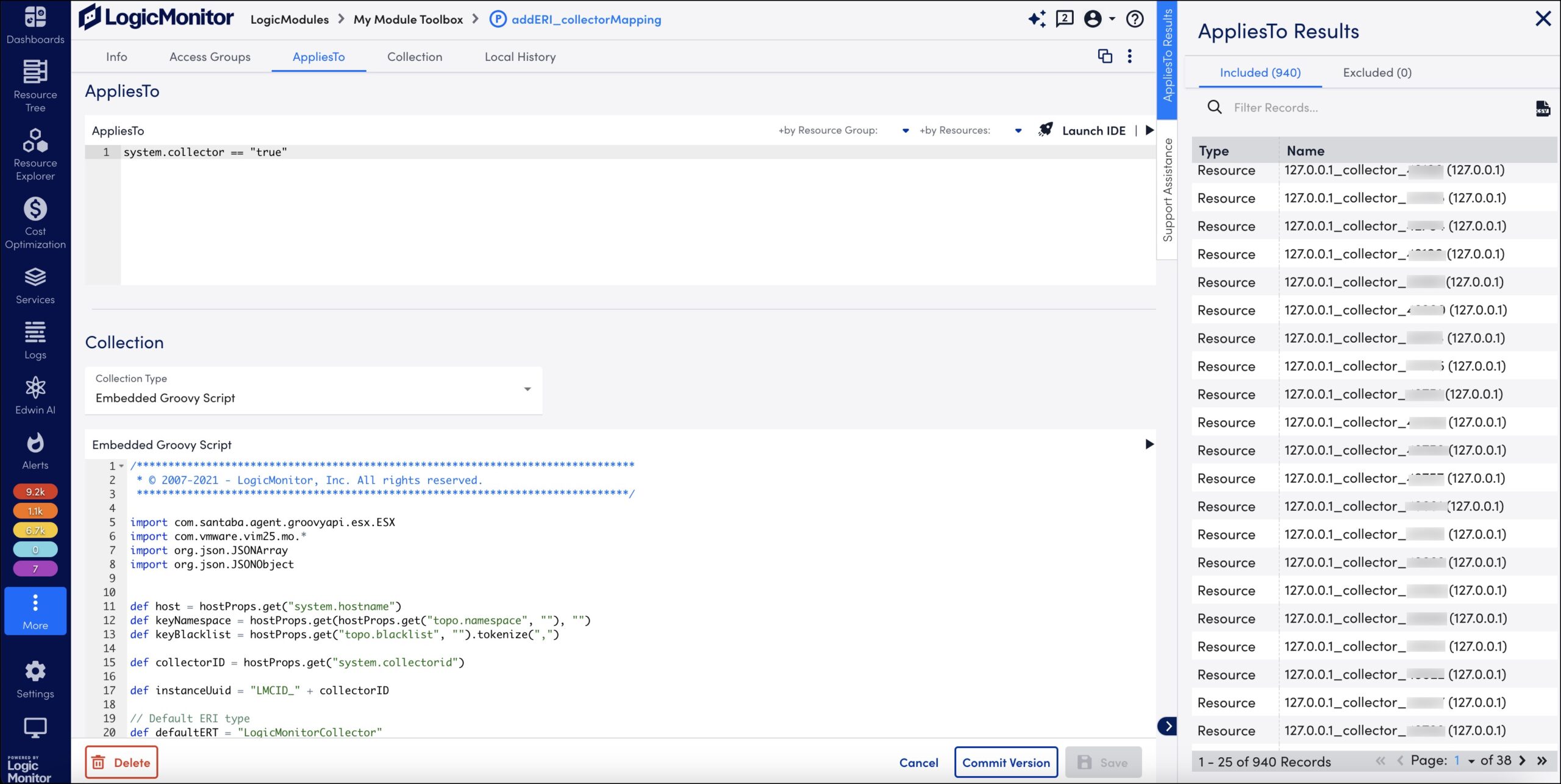Run the AppliesTo test play arrow
1561x784 pixels.
coord(1149,130)
